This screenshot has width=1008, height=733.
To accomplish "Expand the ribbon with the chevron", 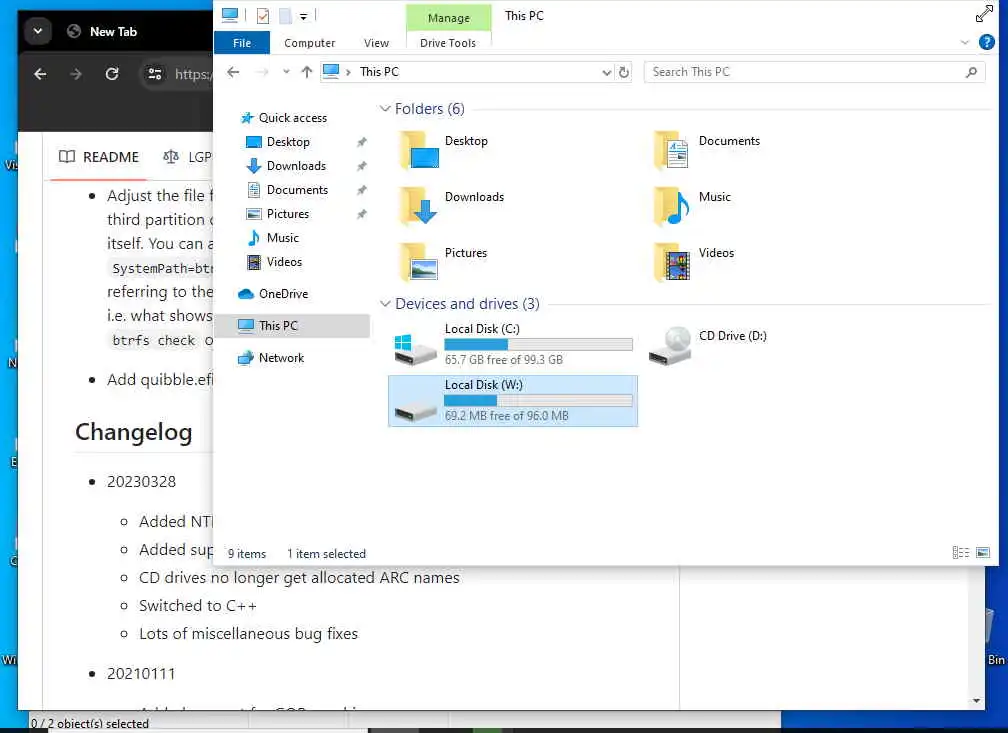I will 964,42.
